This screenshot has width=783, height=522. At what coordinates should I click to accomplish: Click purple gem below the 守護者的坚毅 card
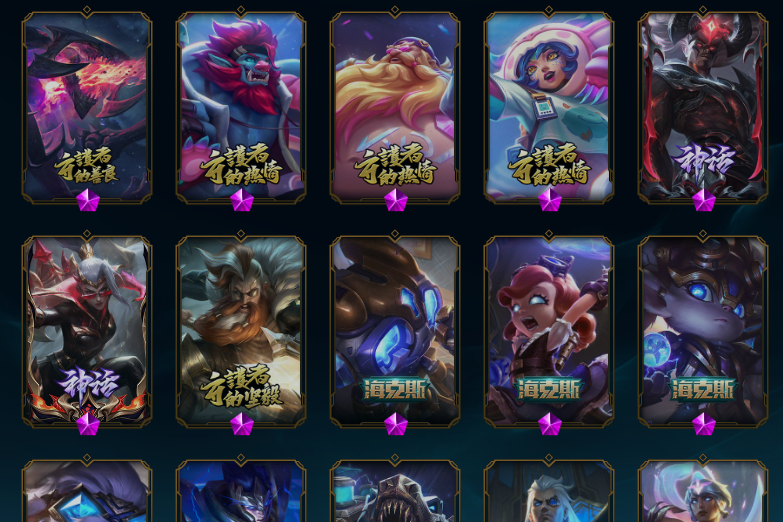coord(242,424)
